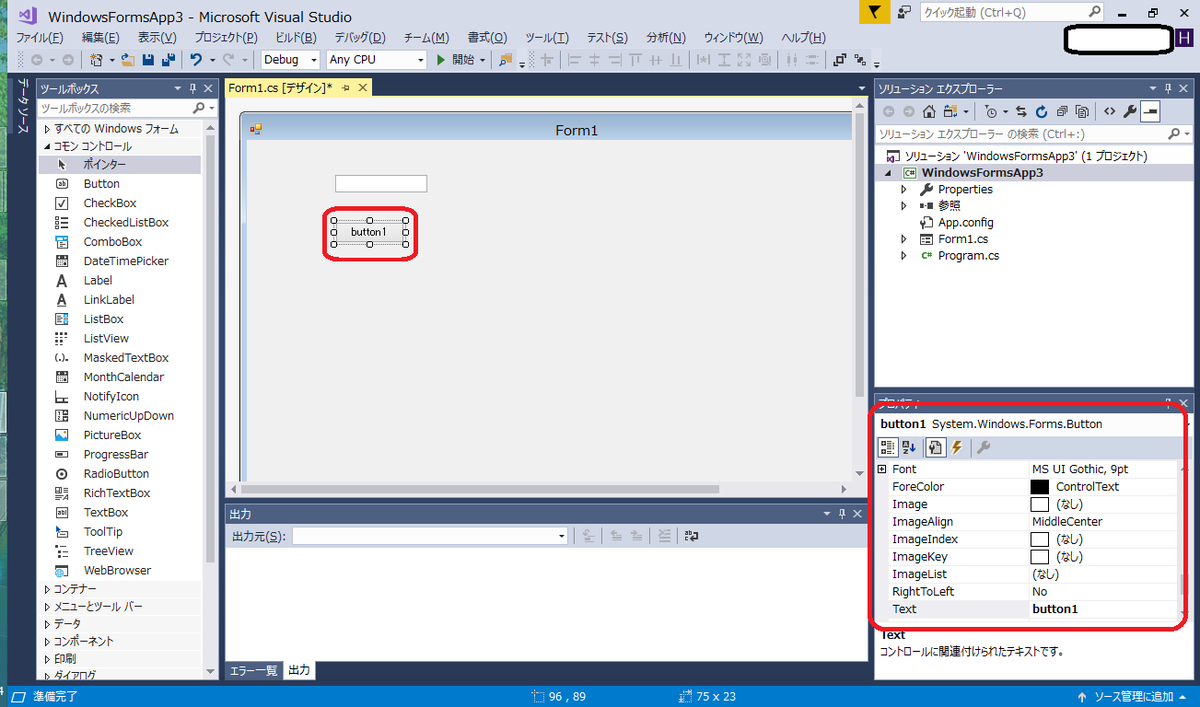Select App.config in Solution Explorer
1200x707 pixels.
965,223
